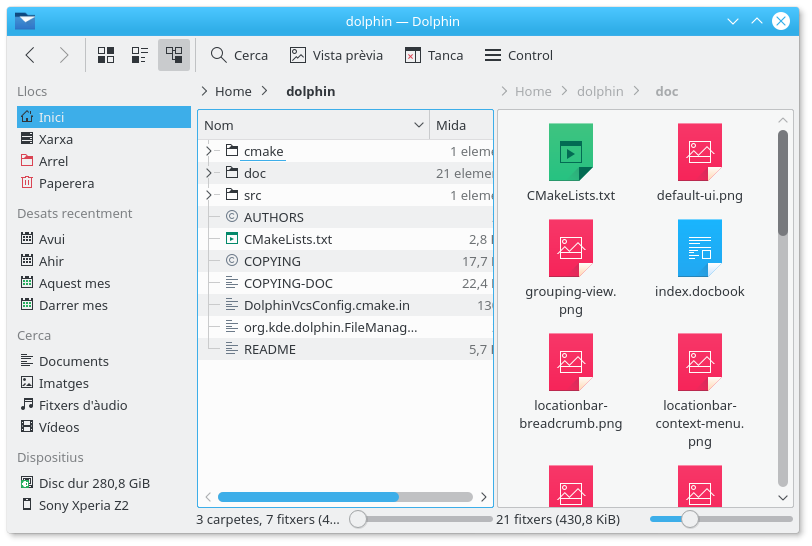Select Xarxa network place
This screenshot has height=546, width=812.
[x=55, y=139]
